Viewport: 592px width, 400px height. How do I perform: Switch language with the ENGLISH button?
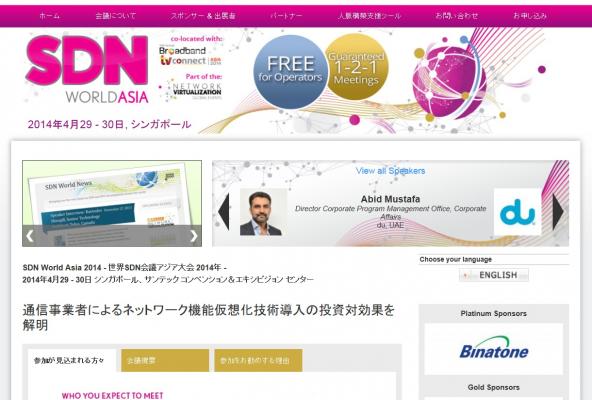click(494, 275)
